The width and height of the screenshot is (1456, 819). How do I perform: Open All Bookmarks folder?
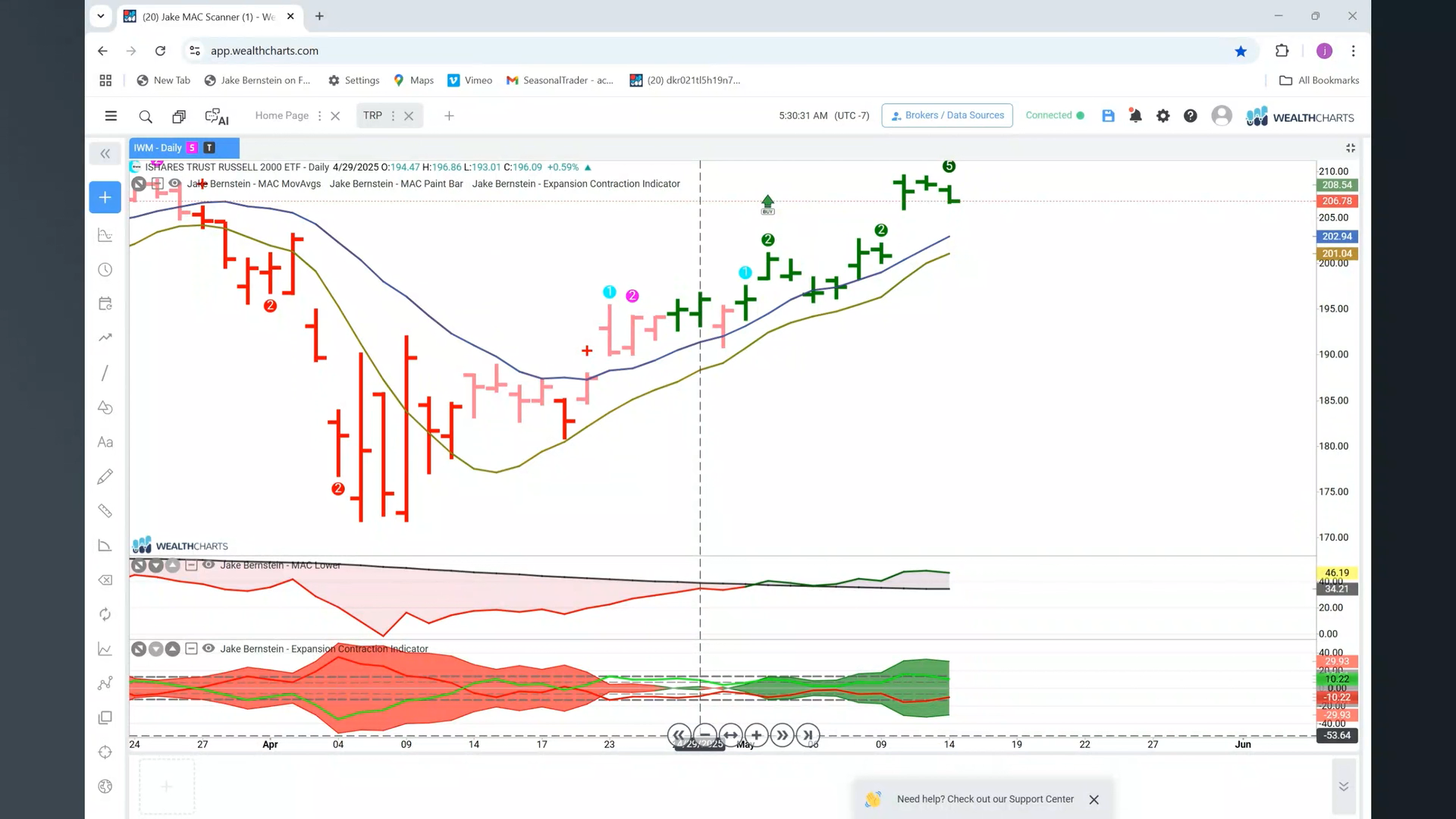pos(1319,80)
